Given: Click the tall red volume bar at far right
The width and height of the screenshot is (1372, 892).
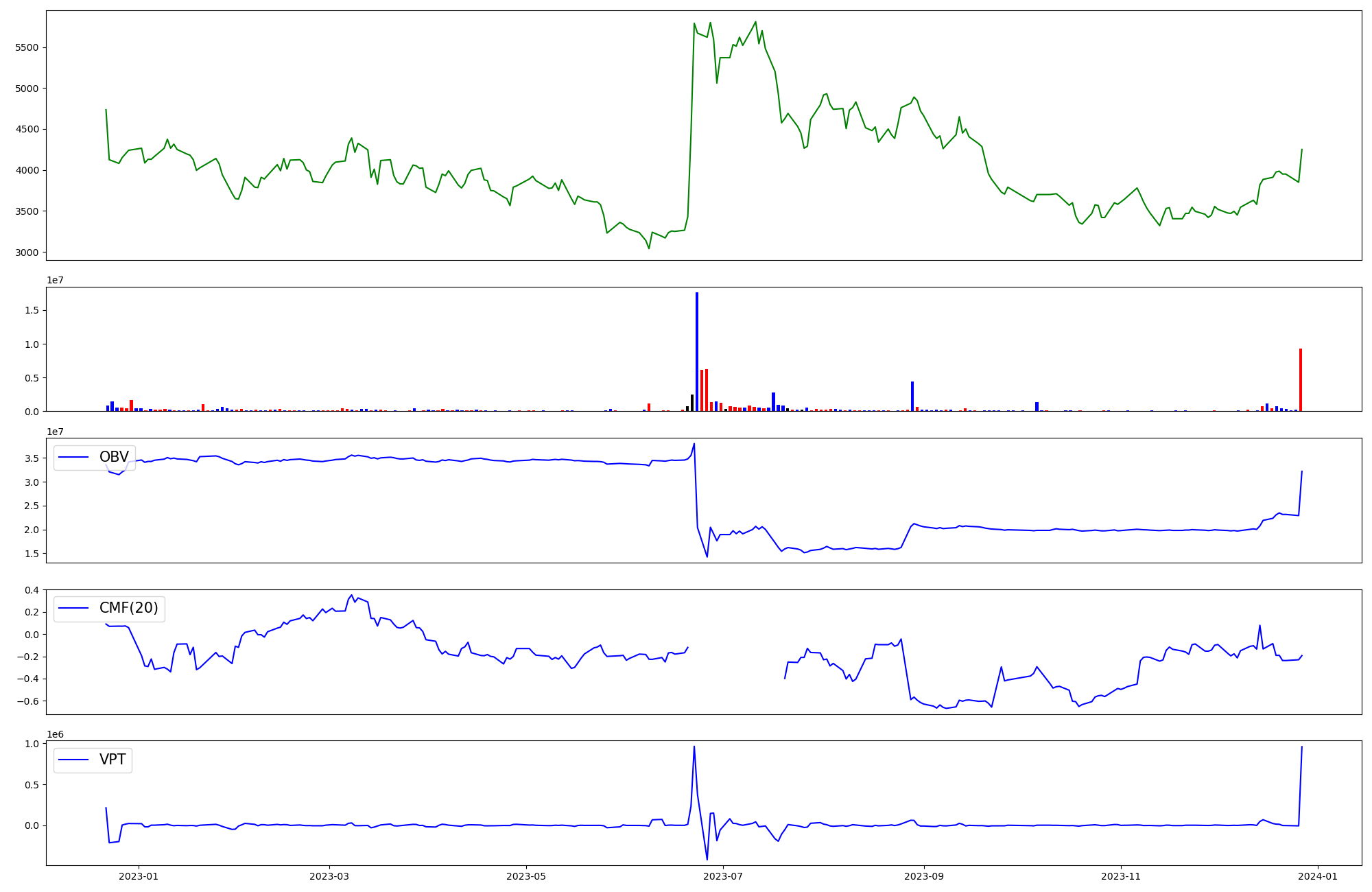Looking at the screenshot, I should (1300, 379).
